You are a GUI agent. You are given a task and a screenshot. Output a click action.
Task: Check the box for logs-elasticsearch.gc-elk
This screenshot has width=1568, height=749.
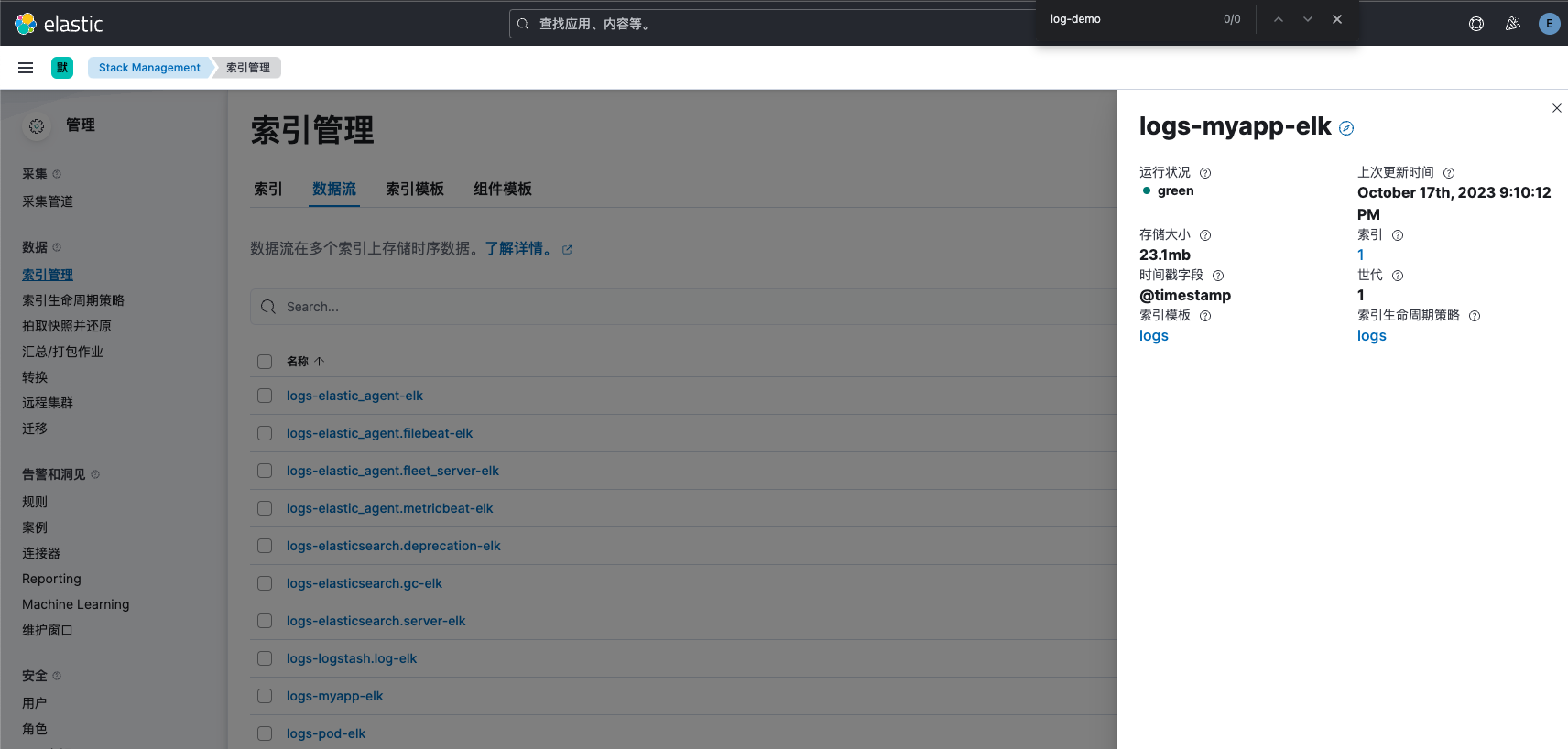point(265,583)
